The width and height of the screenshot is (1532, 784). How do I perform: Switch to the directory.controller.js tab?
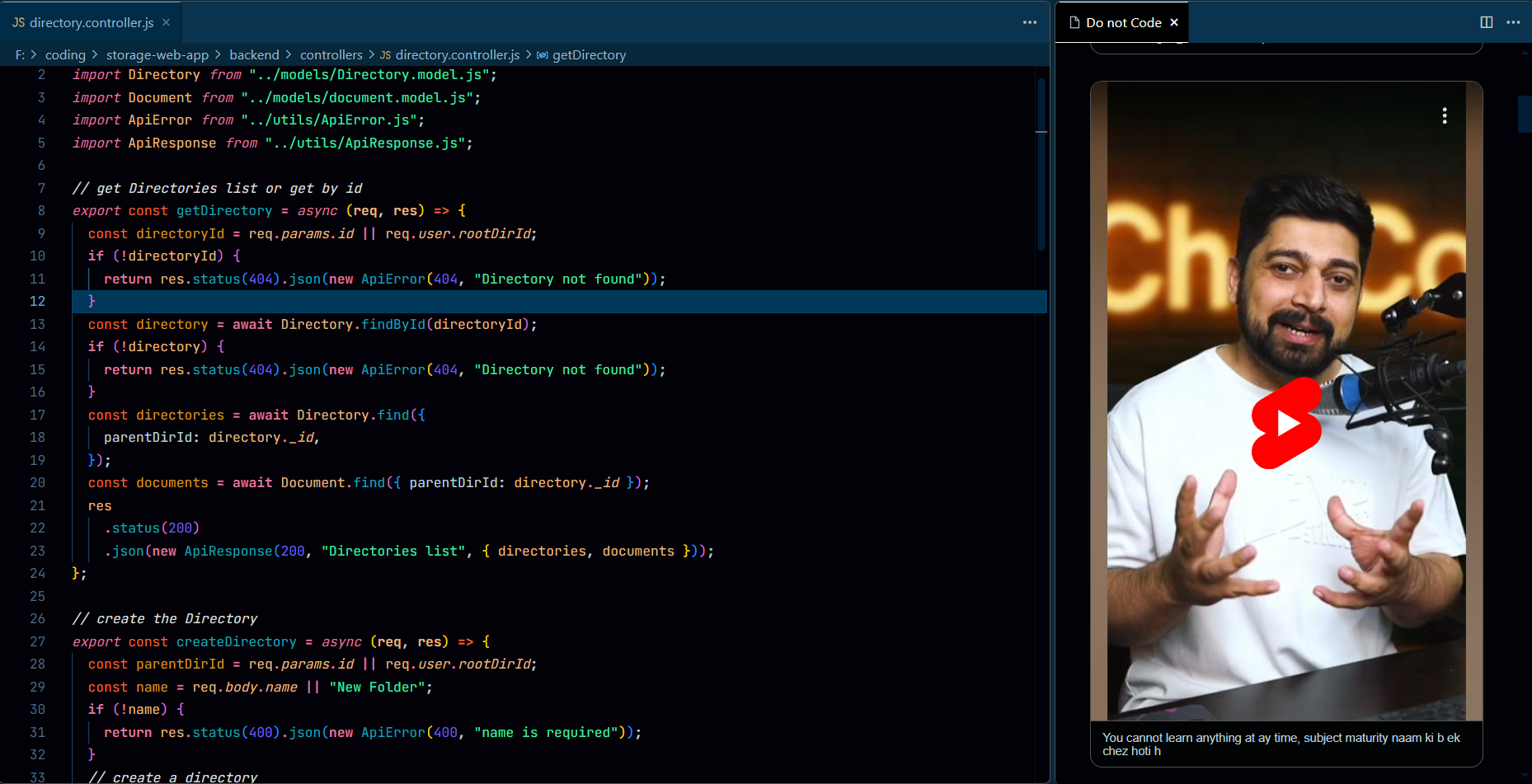tap(91, 22)
